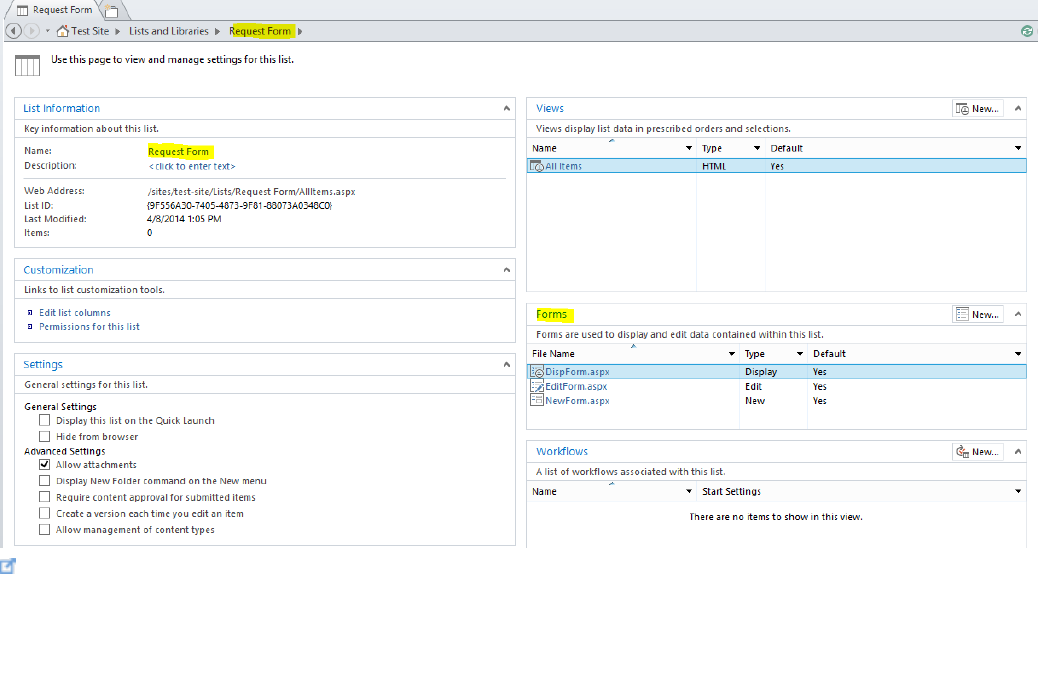Open the navigation history dropdown arrow
1038x682 pixels.
tap(48, 31)
